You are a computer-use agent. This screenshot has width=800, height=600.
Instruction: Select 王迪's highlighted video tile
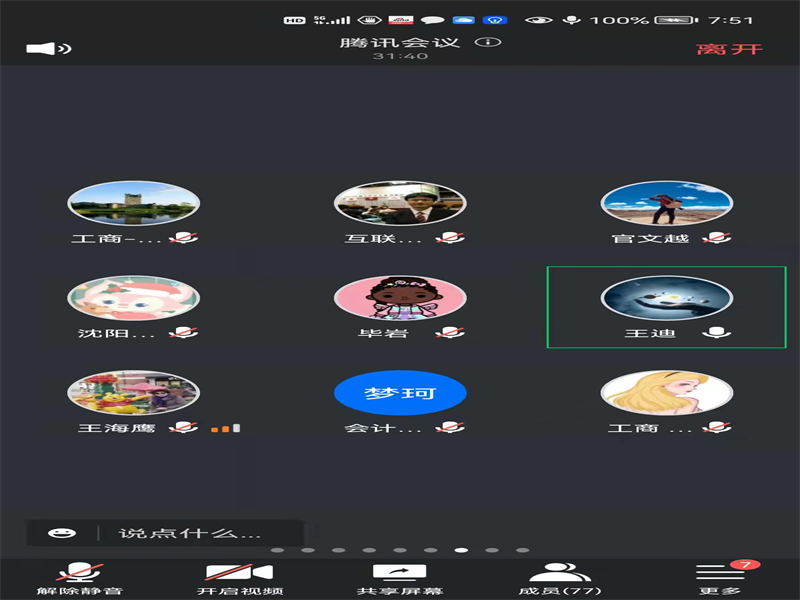pos(667,305)
